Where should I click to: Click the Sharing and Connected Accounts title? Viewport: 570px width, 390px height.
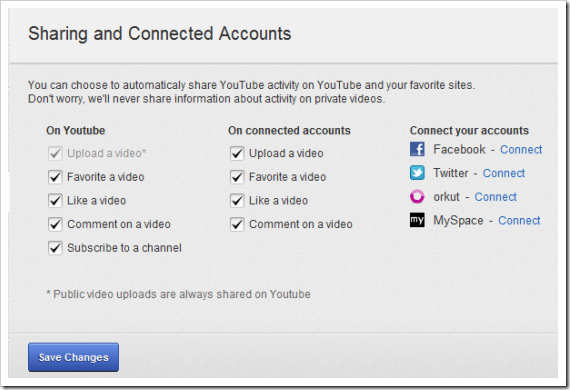(160, 34)
